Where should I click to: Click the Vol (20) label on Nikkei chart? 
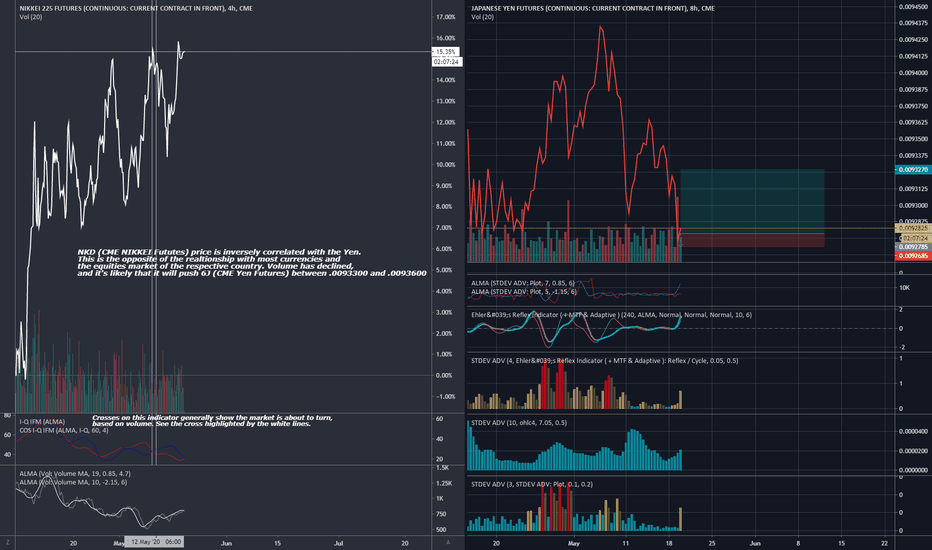click(31, 17)
